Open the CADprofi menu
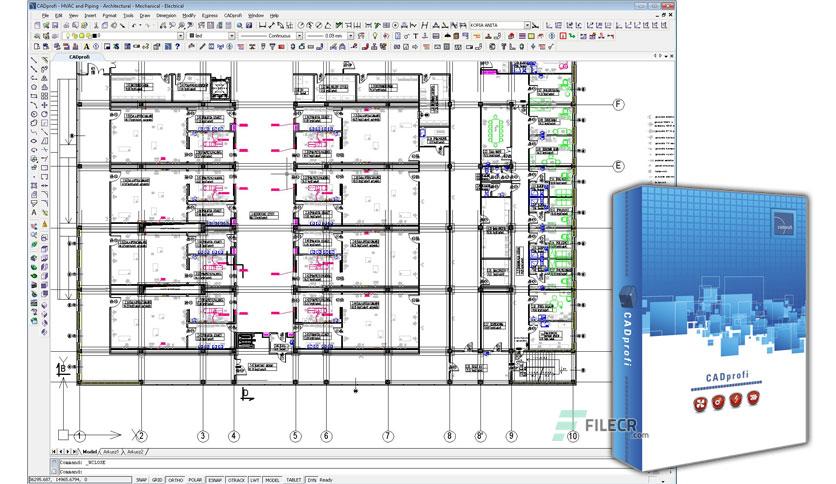The width and height of the screenshot is (836, 484). (x=233, y=15)
